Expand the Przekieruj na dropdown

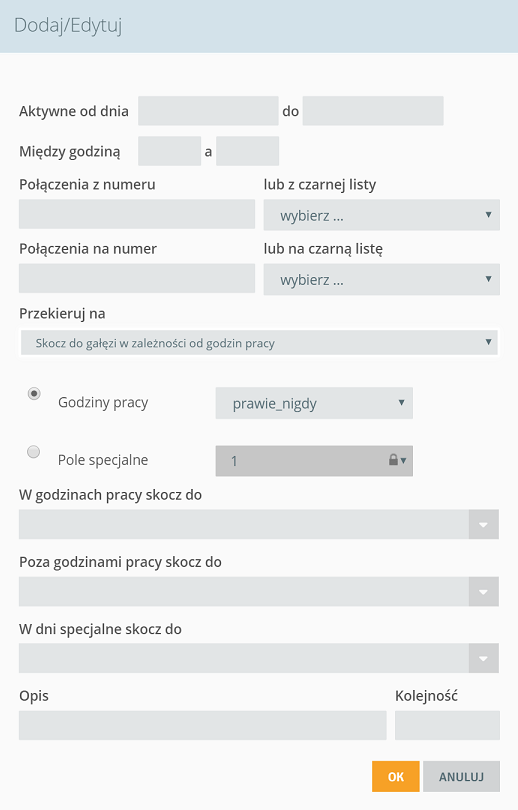click(x=259, y=343)
